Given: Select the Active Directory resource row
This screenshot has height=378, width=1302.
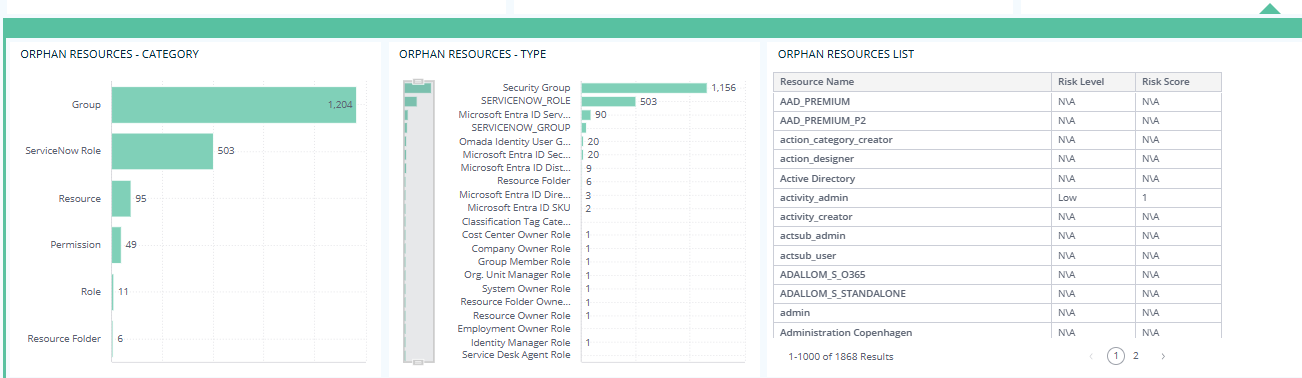Looking at the screenshot, I should coord(997,178).
